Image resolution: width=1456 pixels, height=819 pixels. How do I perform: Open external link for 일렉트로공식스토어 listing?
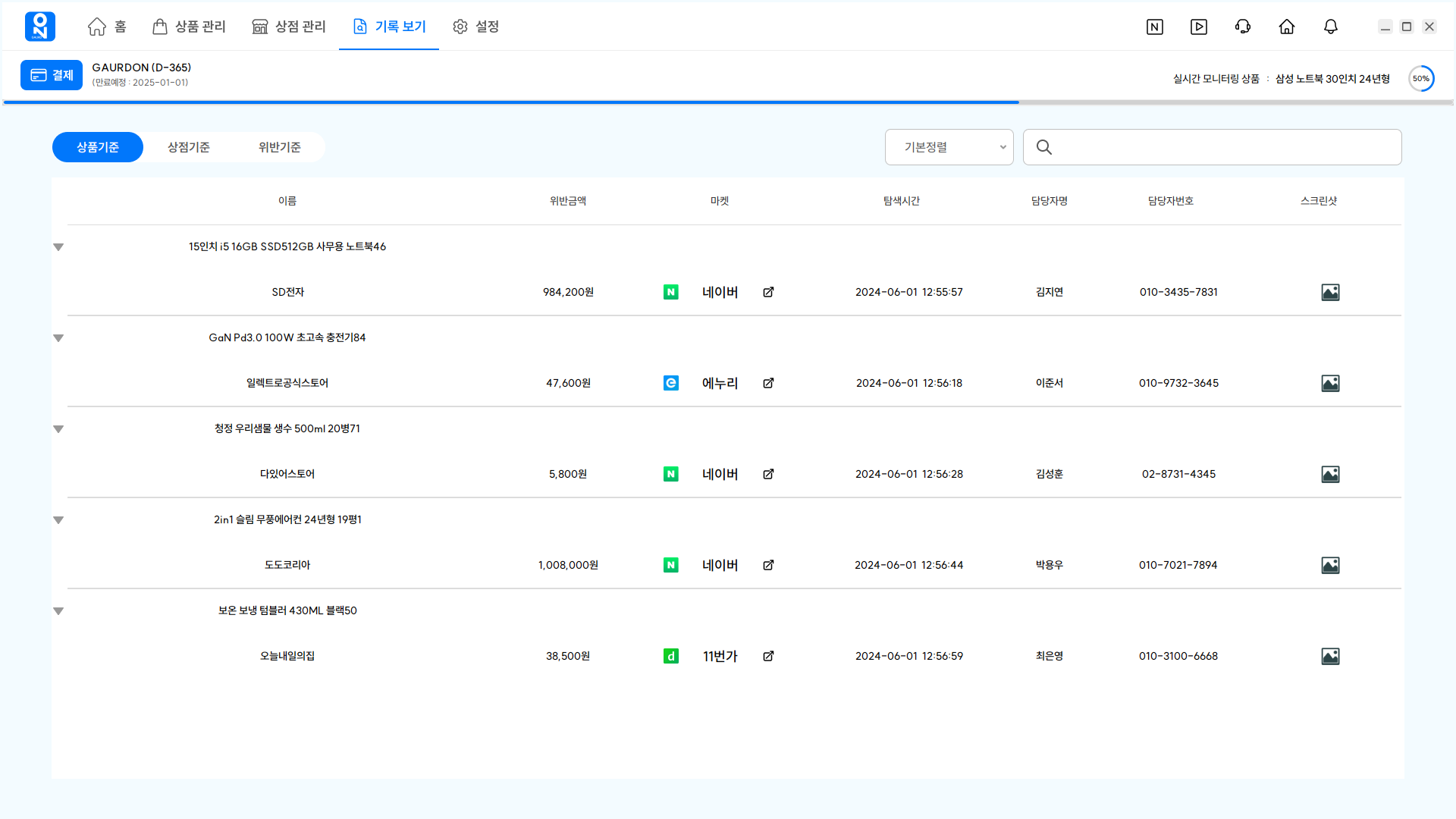768,383
